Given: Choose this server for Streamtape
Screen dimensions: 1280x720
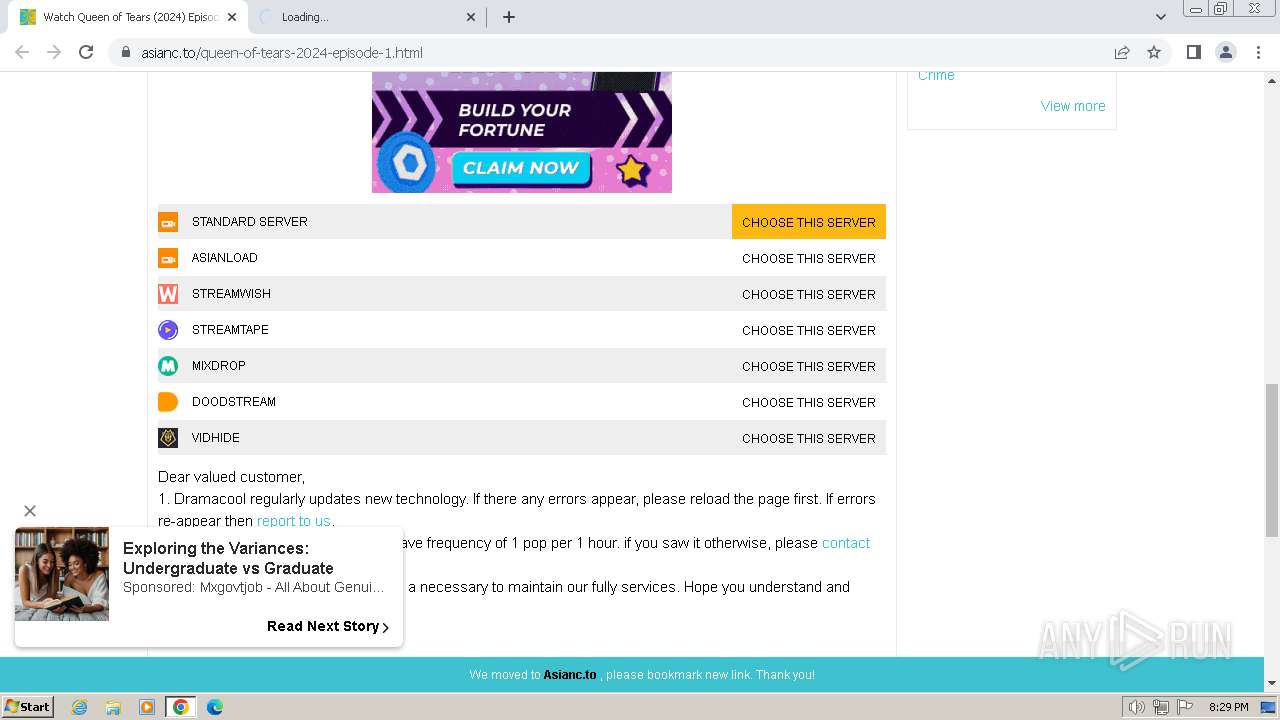Looking at the screenshot, I should [809, 330].
